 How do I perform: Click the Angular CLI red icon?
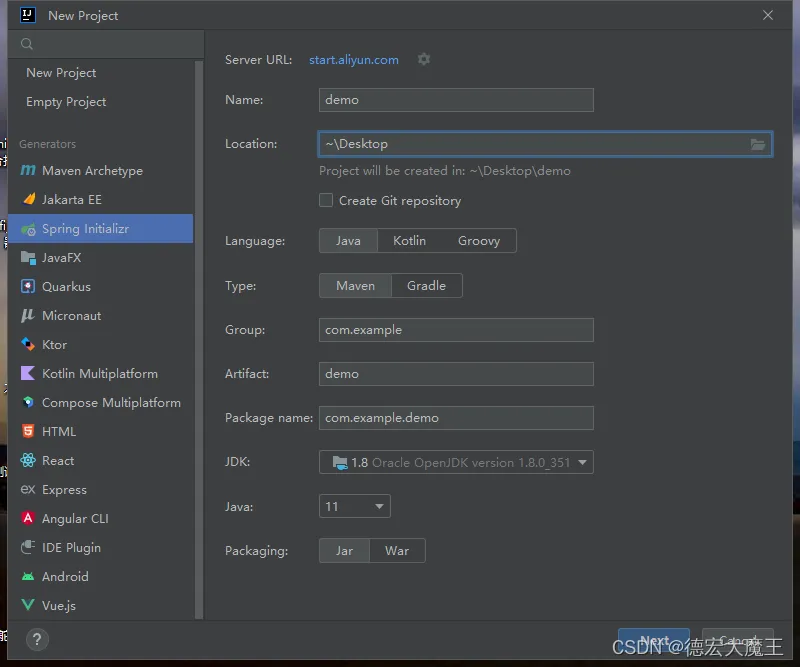(28, 518)
